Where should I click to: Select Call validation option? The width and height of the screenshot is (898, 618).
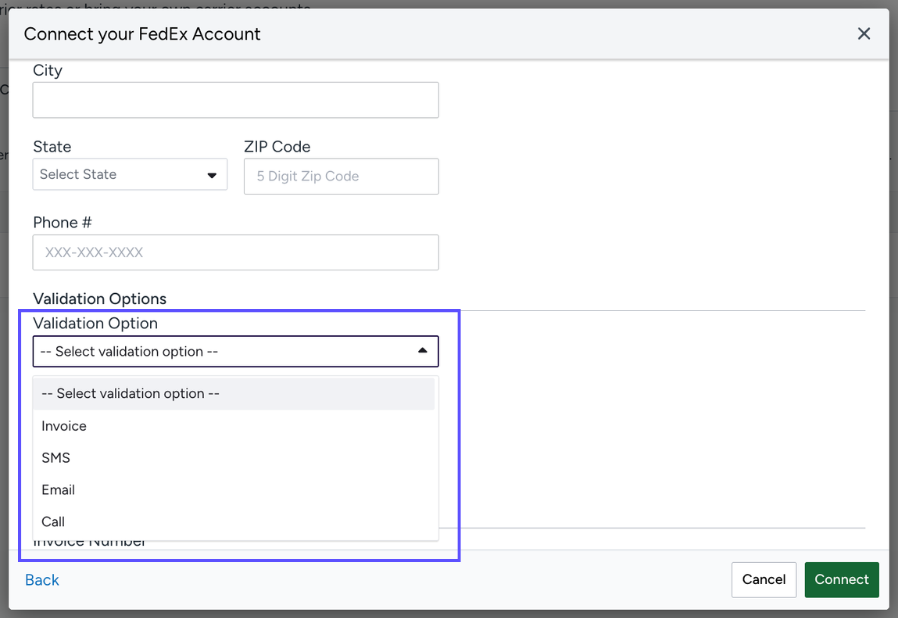pos(234,522)
